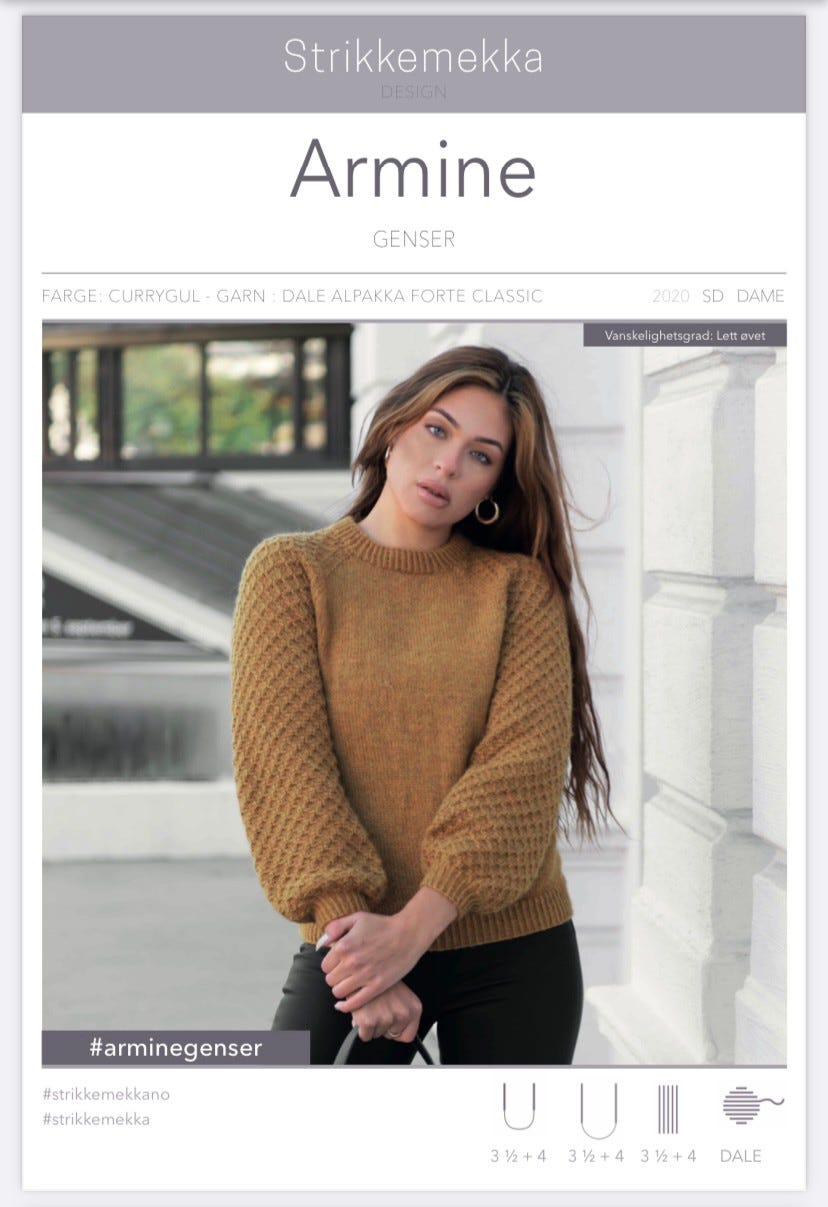Click the Vanskelighetsgrad: Lett øvet badge
The width and height of the screenshot is (828, 1207).
click(x=685, y=335)
